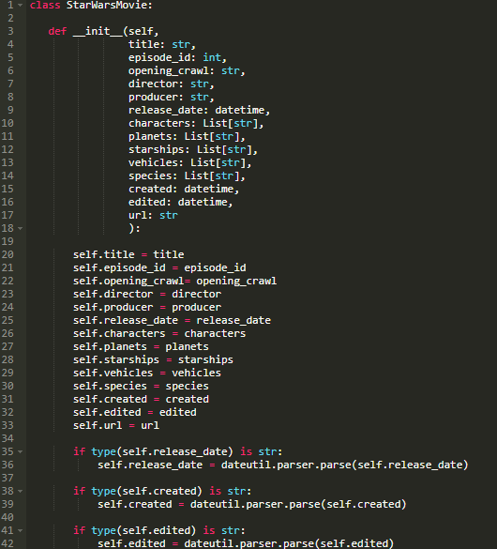Viewport: 497px width, 549px height.
Task: Click the type keyword on line 41
Action: 104,531
